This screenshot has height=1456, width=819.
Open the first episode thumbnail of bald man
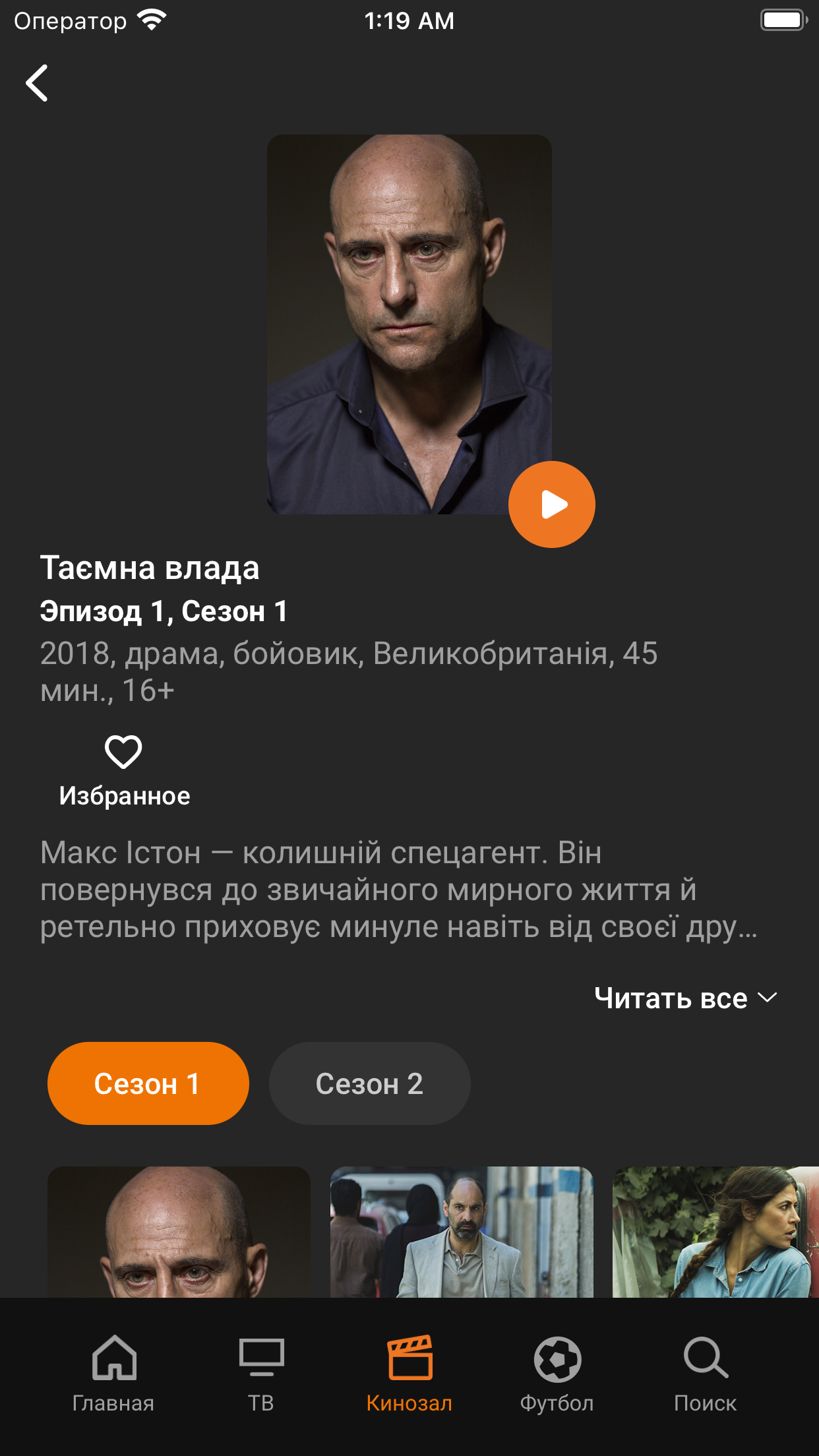[179, 1232]
